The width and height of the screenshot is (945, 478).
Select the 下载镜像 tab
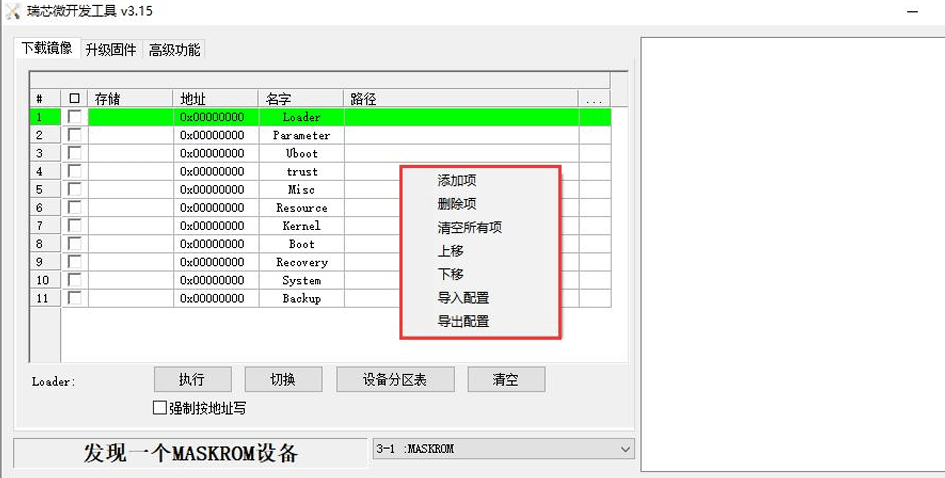[47, 49]
